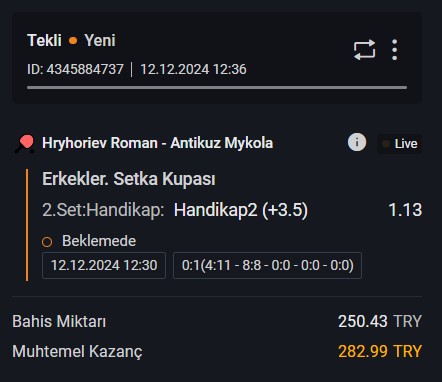Click the gray progress bar under ID
Viewport: 442px width, 382px height.
click(x=217, y=88)
